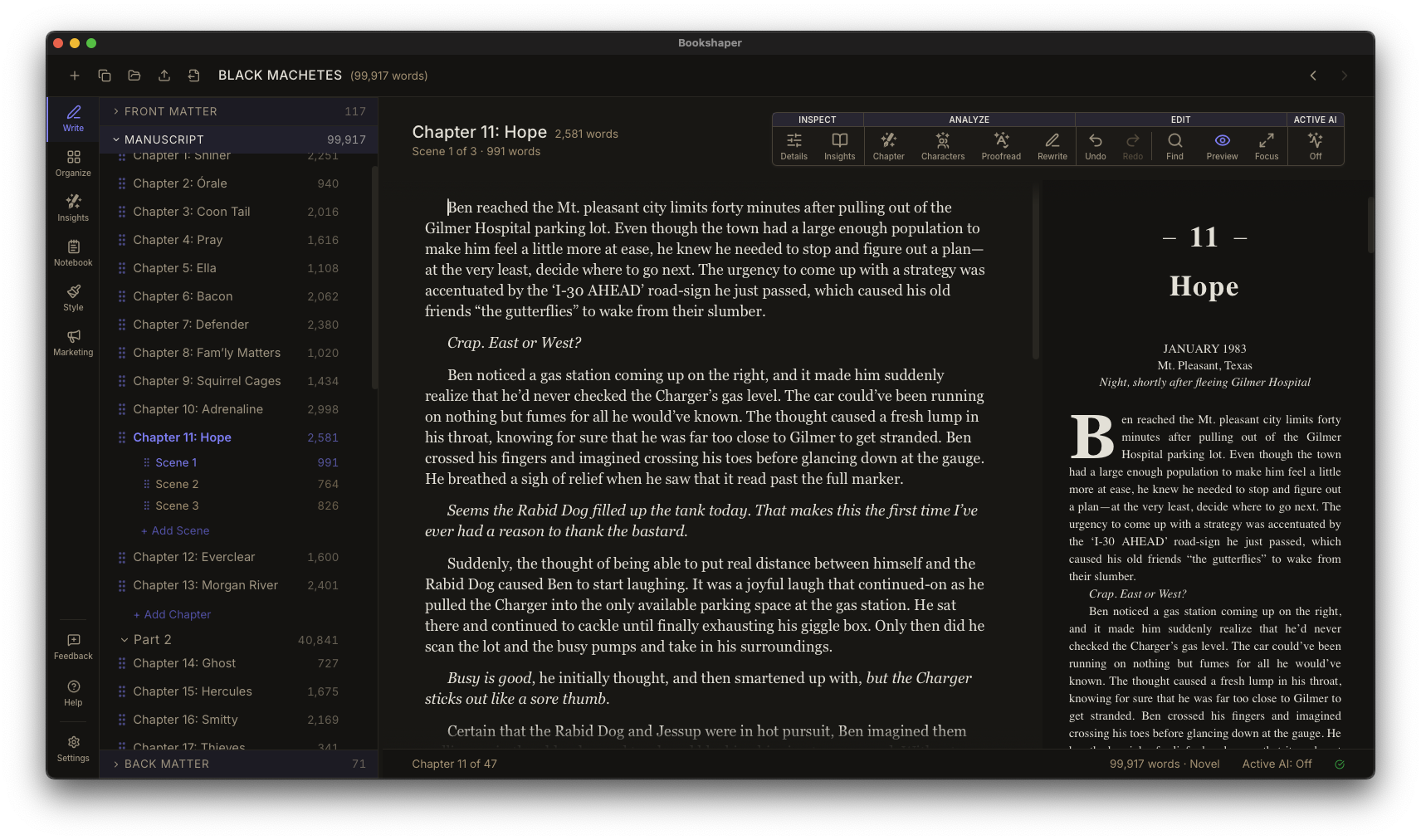Toggle Chapter analysis view

888,146
